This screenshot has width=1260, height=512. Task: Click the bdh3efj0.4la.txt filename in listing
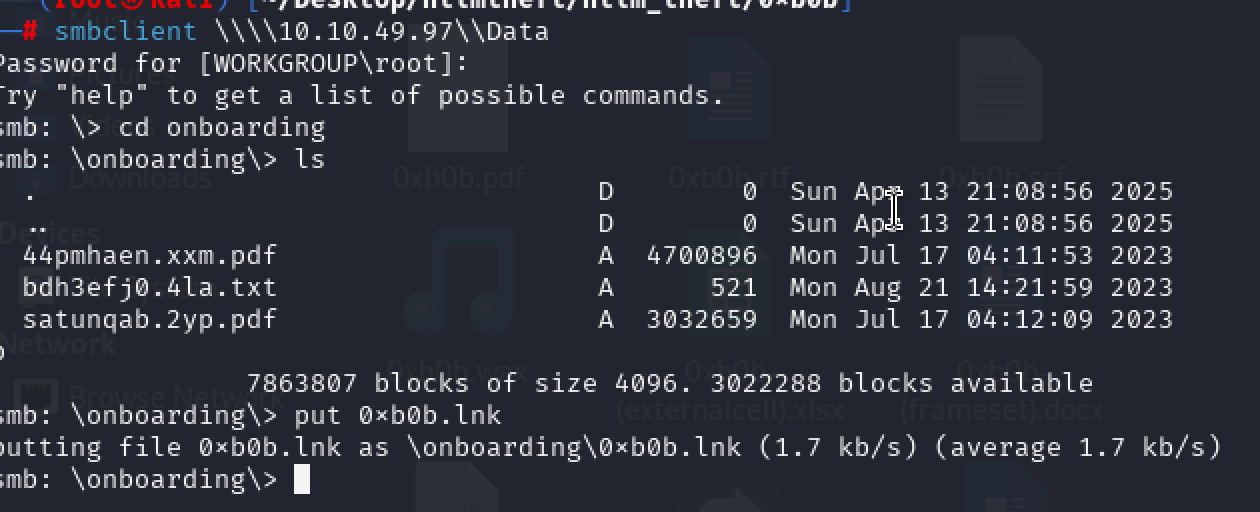point(149,288)
